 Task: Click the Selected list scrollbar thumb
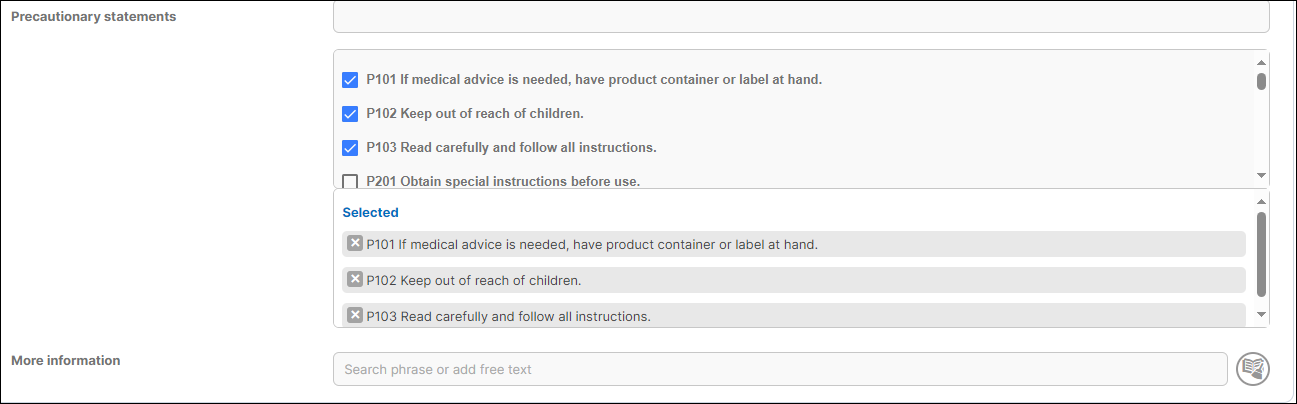pyautogui.click(x=1261, y=253)
